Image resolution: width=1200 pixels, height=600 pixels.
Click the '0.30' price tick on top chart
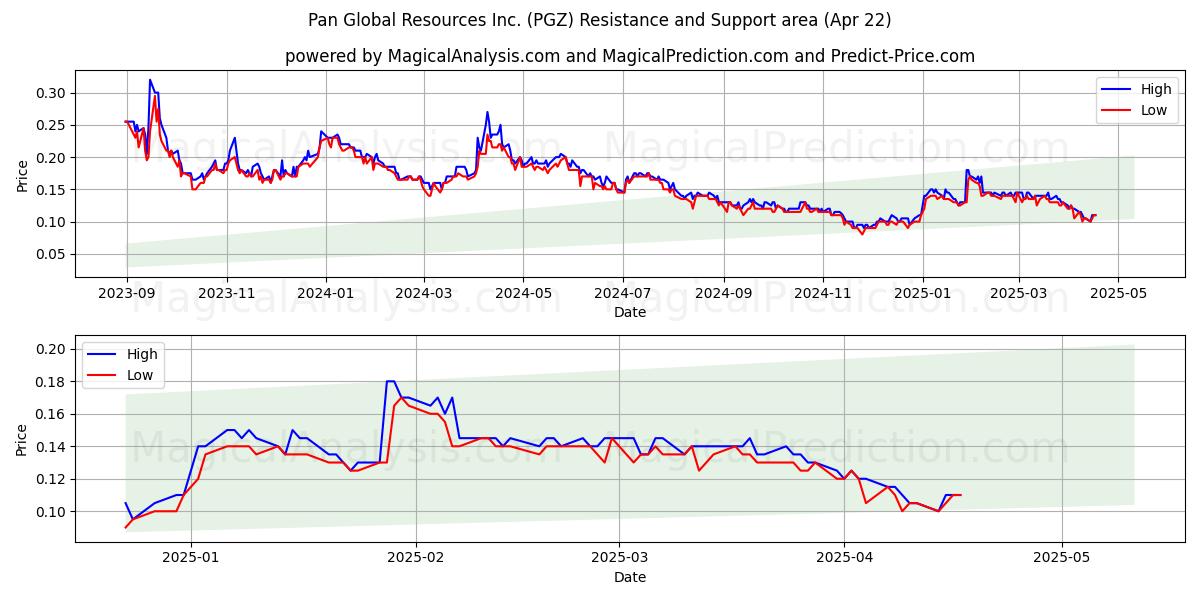click(51, 93)
